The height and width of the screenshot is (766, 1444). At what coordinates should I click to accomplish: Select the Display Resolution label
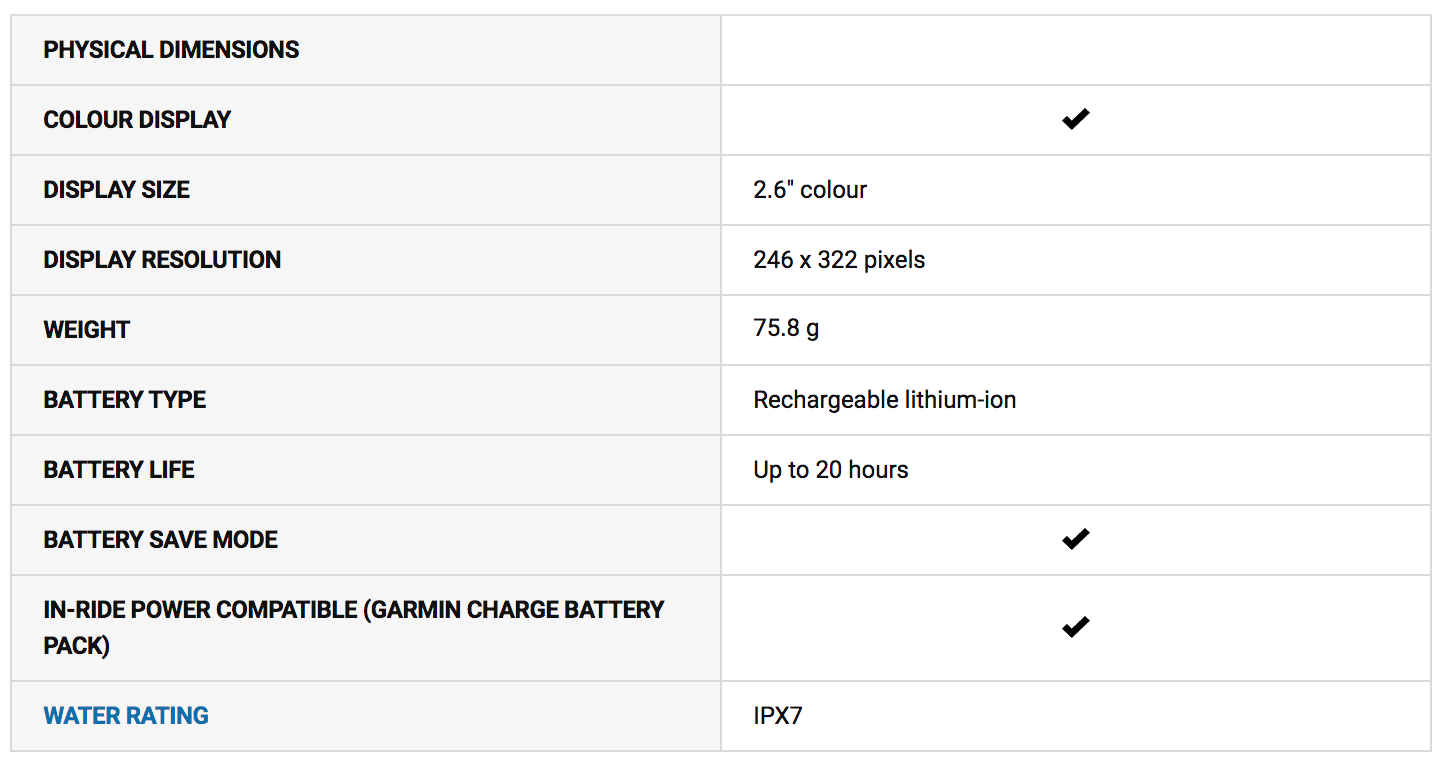pos(162,260)
